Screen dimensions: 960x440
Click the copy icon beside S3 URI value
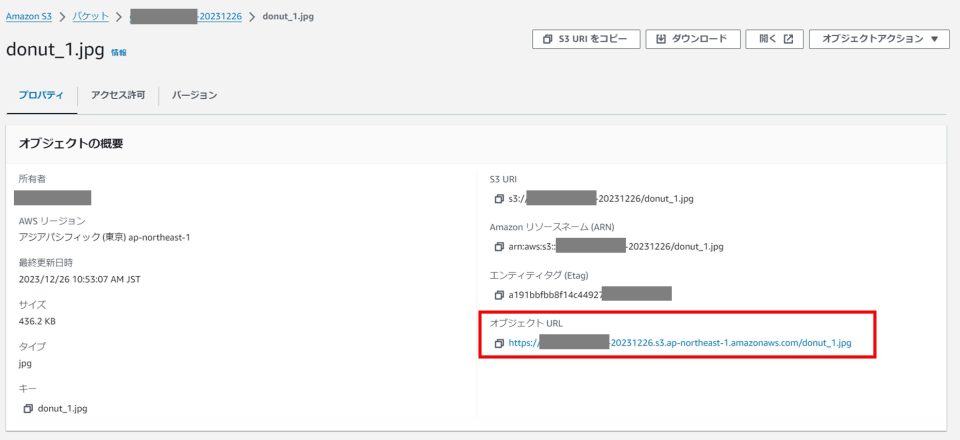pyautogui.click(x=499, y=198)
